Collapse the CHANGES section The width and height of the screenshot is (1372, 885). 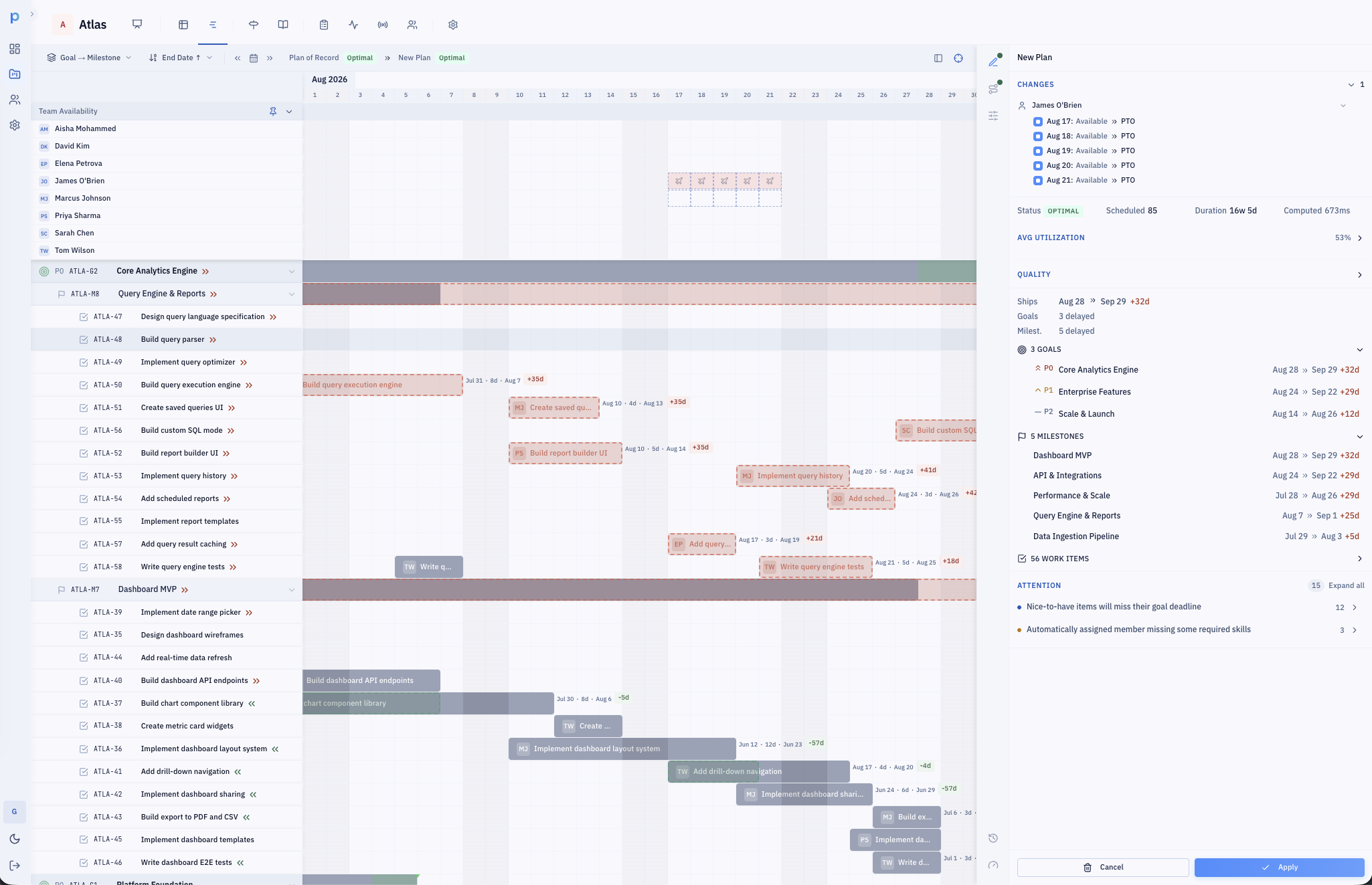(x=1351, y=85)
